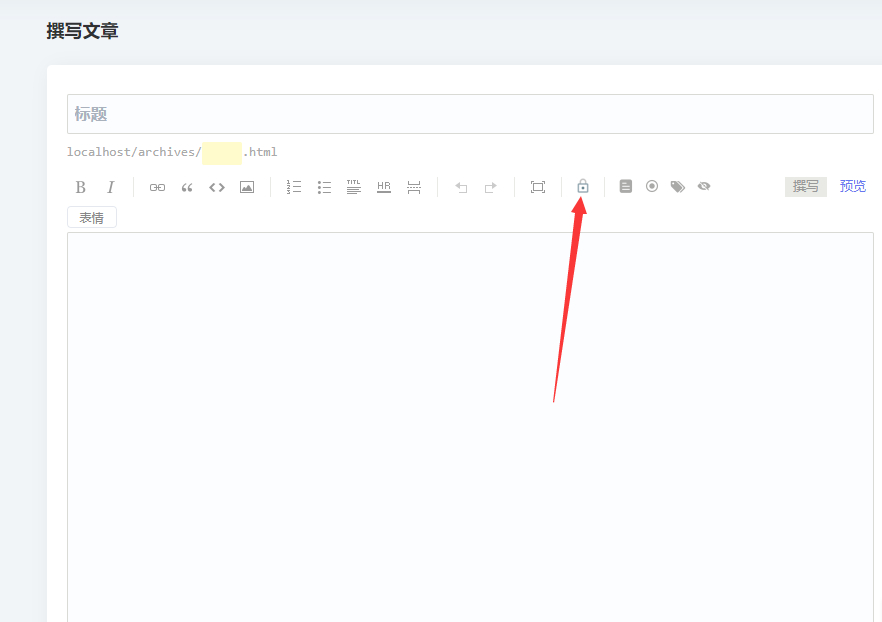Toggle fullscreen editor mode
The image size is (882, 622).
point(538,187)
